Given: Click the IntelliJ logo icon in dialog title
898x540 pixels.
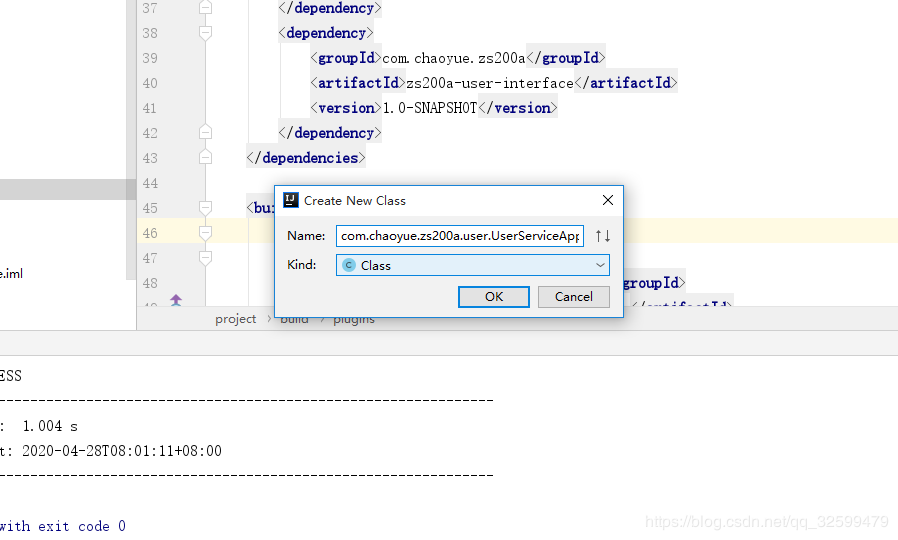Looking at the screenshot, I should click(291, 200).
